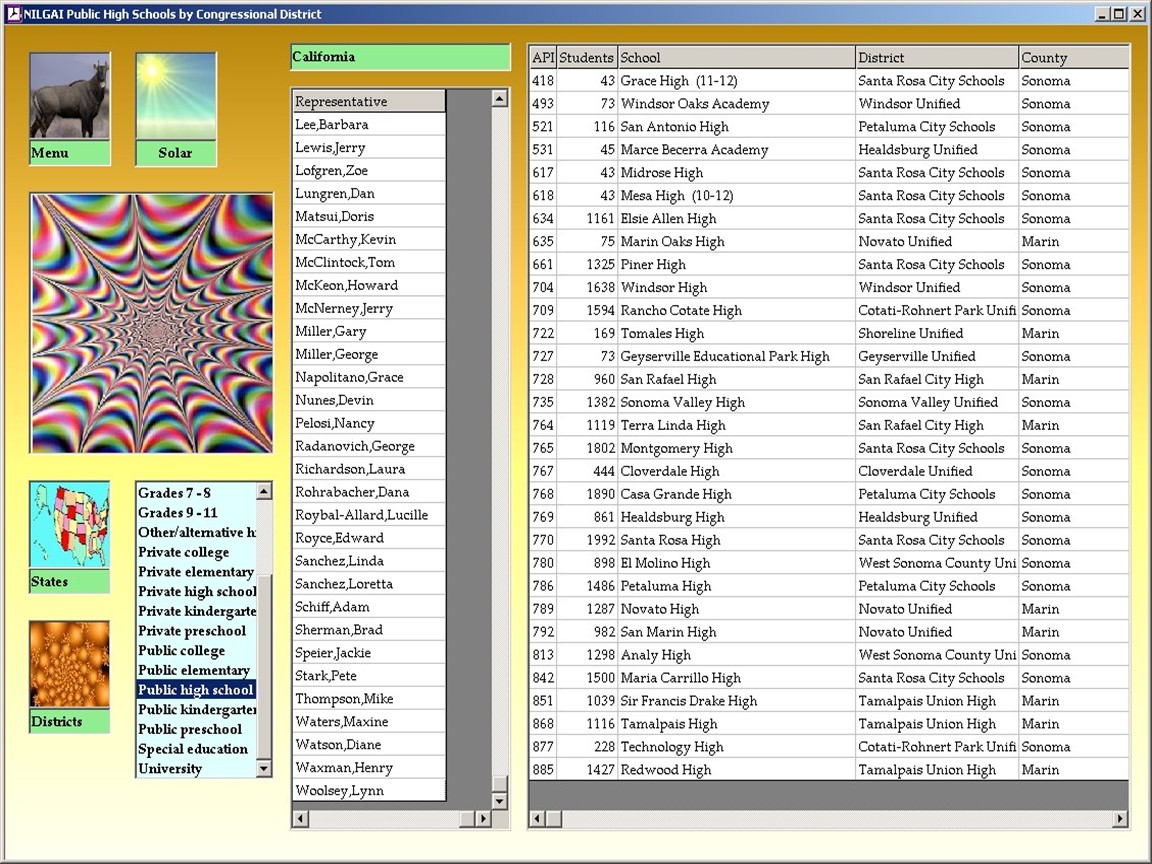This screenshot has height=864, width=1152.
Task: Click the Students column header
Action: (x=586, y=58)
